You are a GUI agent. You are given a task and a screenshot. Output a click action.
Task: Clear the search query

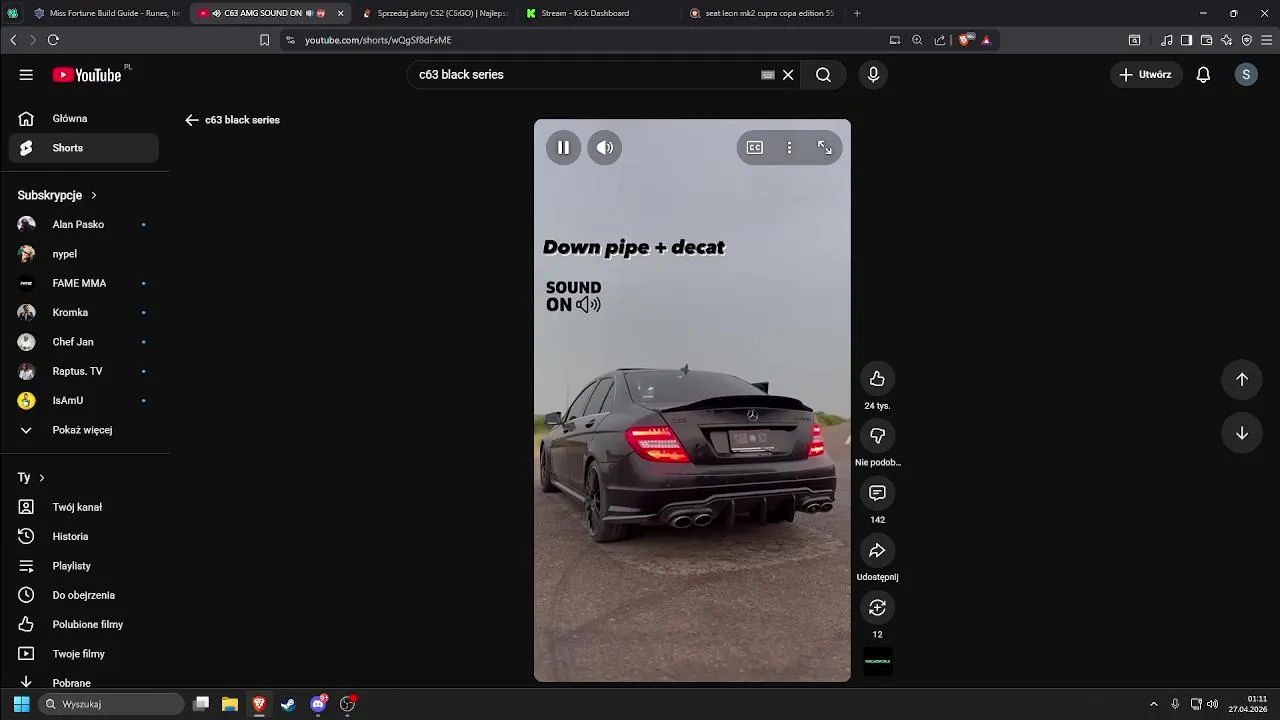point(788,75)
